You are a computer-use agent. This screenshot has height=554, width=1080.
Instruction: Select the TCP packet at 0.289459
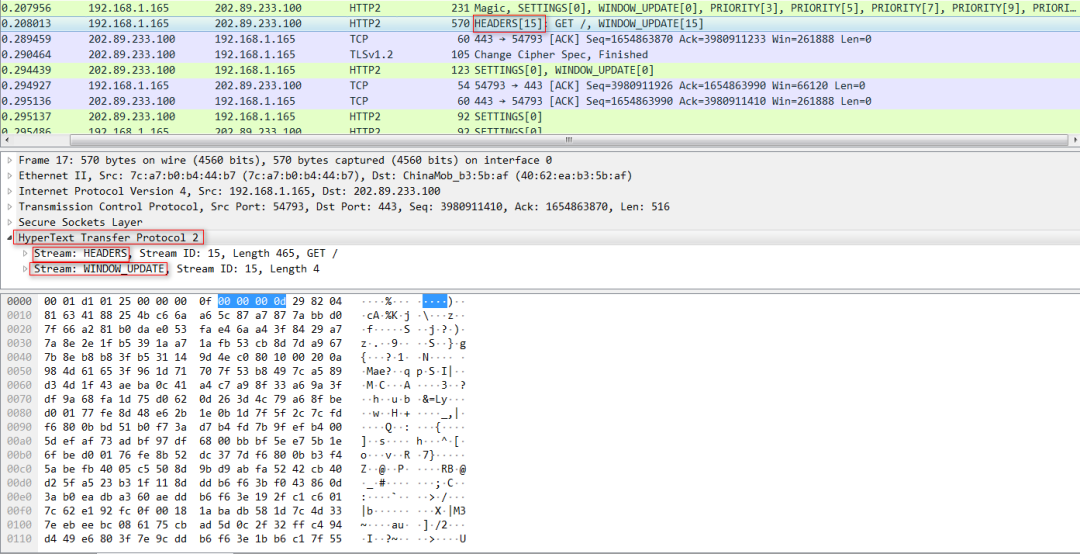coord(540,39)
